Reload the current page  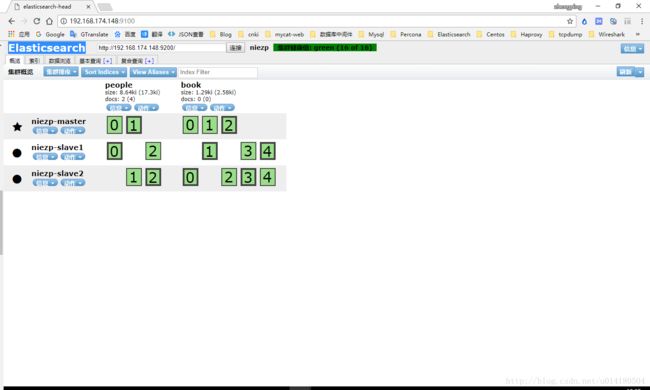[37, 21]
